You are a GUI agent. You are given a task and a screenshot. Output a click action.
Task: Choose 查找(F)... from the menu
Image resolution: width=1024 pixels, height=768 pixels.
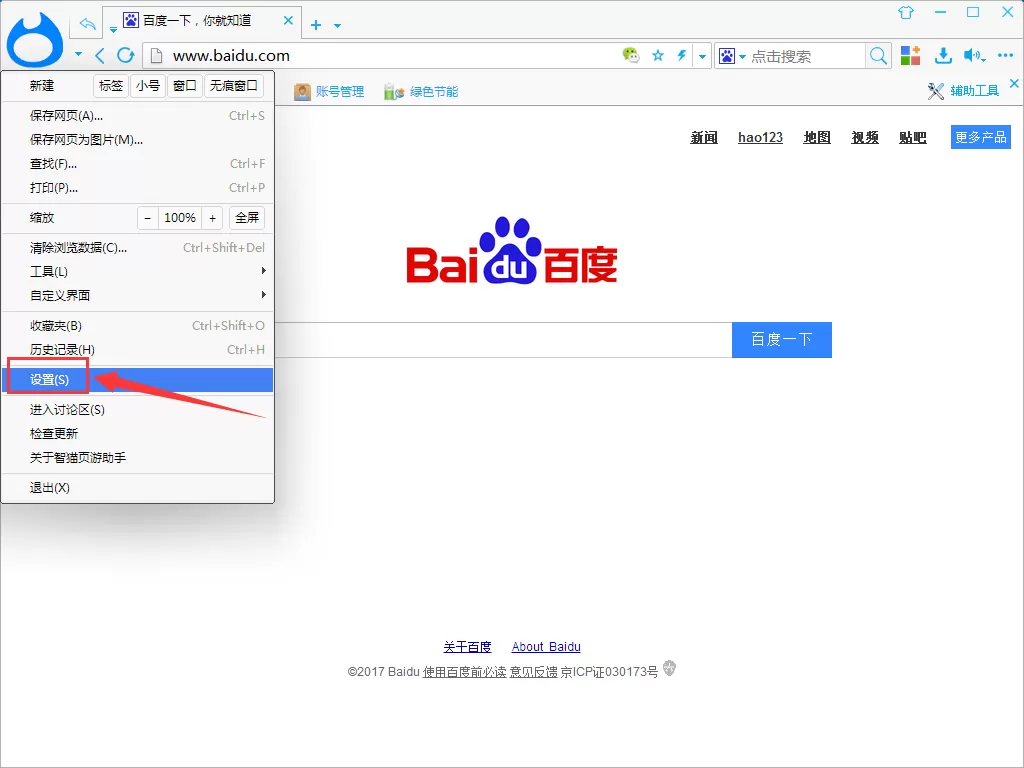137,164
